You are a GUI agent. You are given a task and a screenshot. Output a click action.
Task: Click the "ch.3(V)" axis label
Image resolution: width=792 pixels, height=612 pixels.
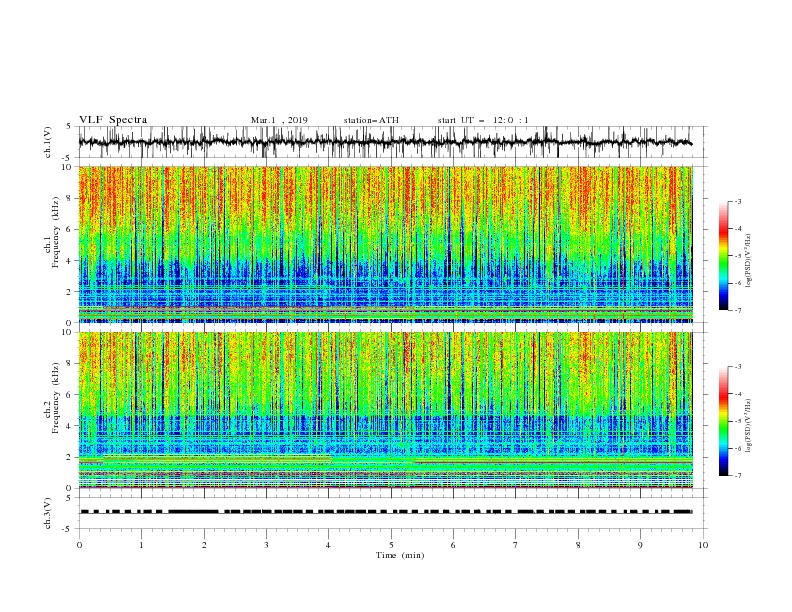[48, 513]
